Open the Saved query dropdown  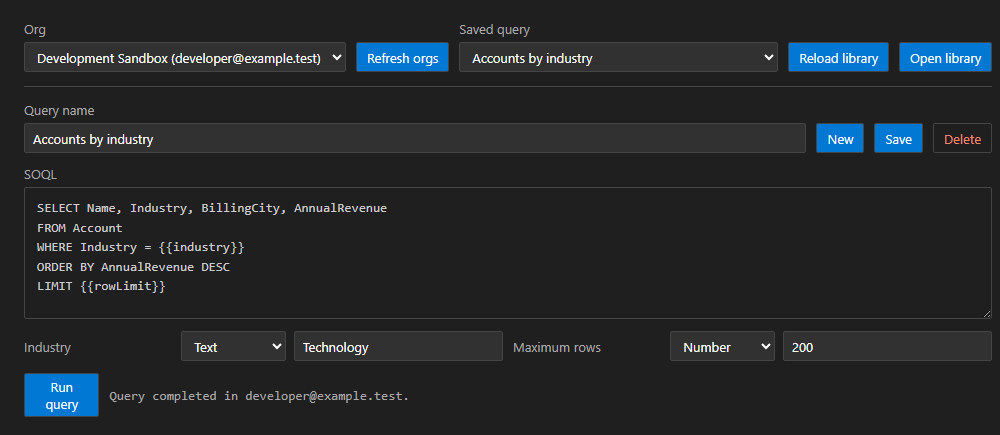618,57
